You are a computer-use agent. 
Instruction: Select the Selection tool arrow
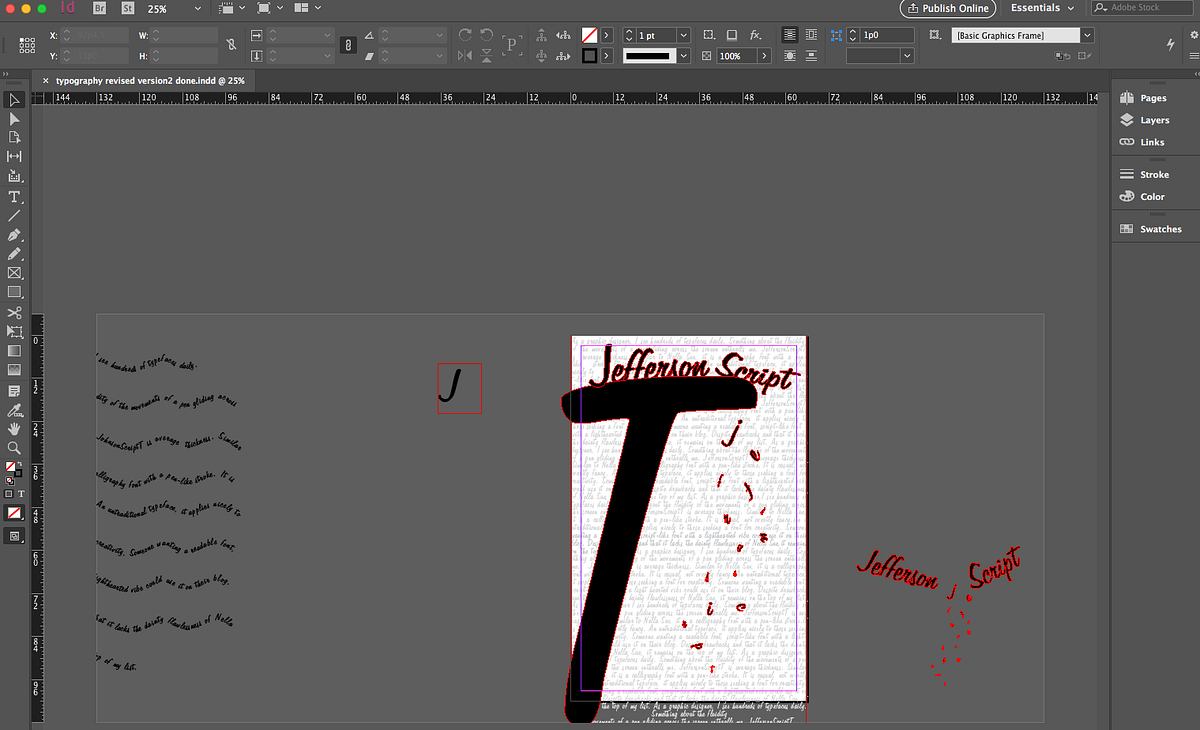[14, 99]
